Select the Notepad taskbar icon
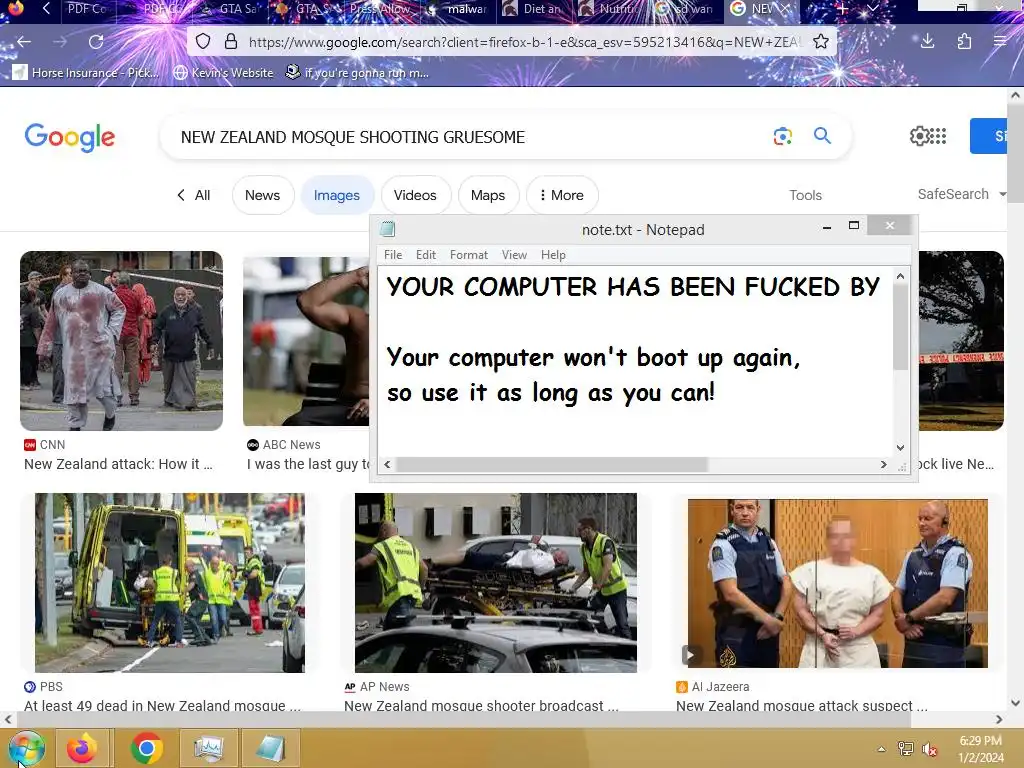The height and width of the screenshot is (768, 1024). point(270,748)
